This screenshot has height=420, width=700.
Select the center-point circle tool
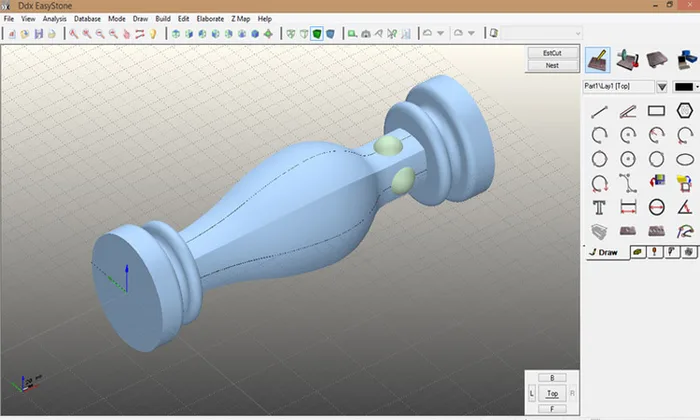(x=628, y=159)
